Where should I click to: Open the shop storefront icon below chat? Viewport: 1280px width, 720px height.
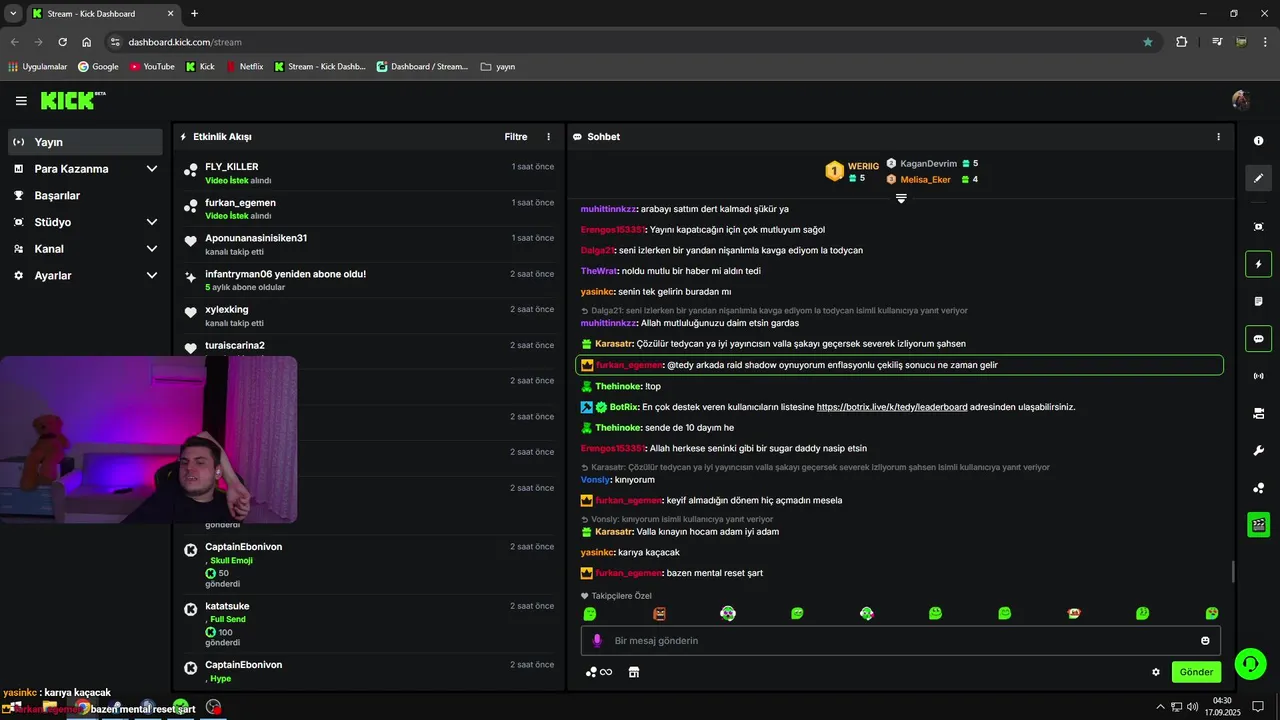(x=633, y=672)
